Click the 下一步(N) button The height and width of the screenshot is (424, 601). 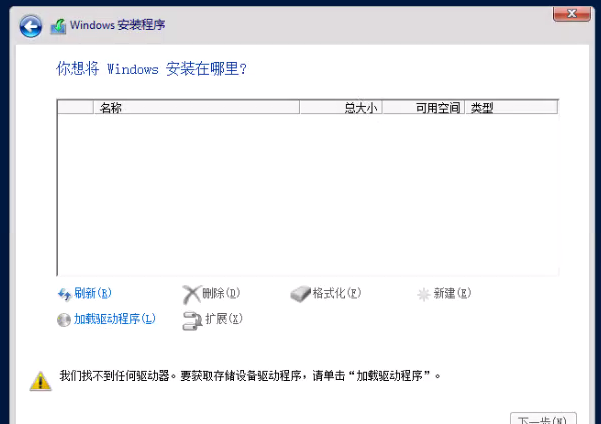pos(543,419)
